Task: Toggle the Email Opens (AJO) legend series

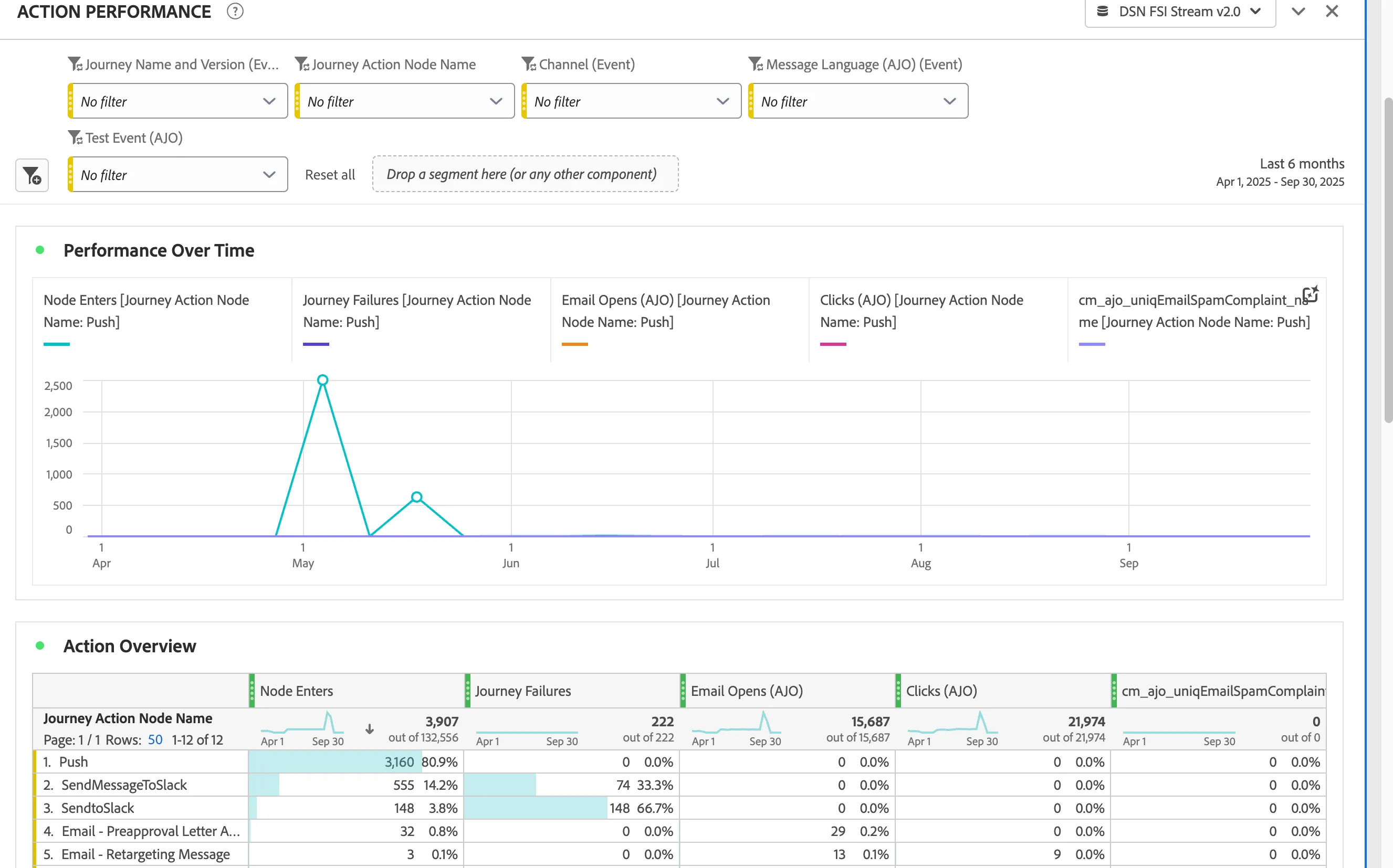Action: pyautogui.click(x=680, y=320)
